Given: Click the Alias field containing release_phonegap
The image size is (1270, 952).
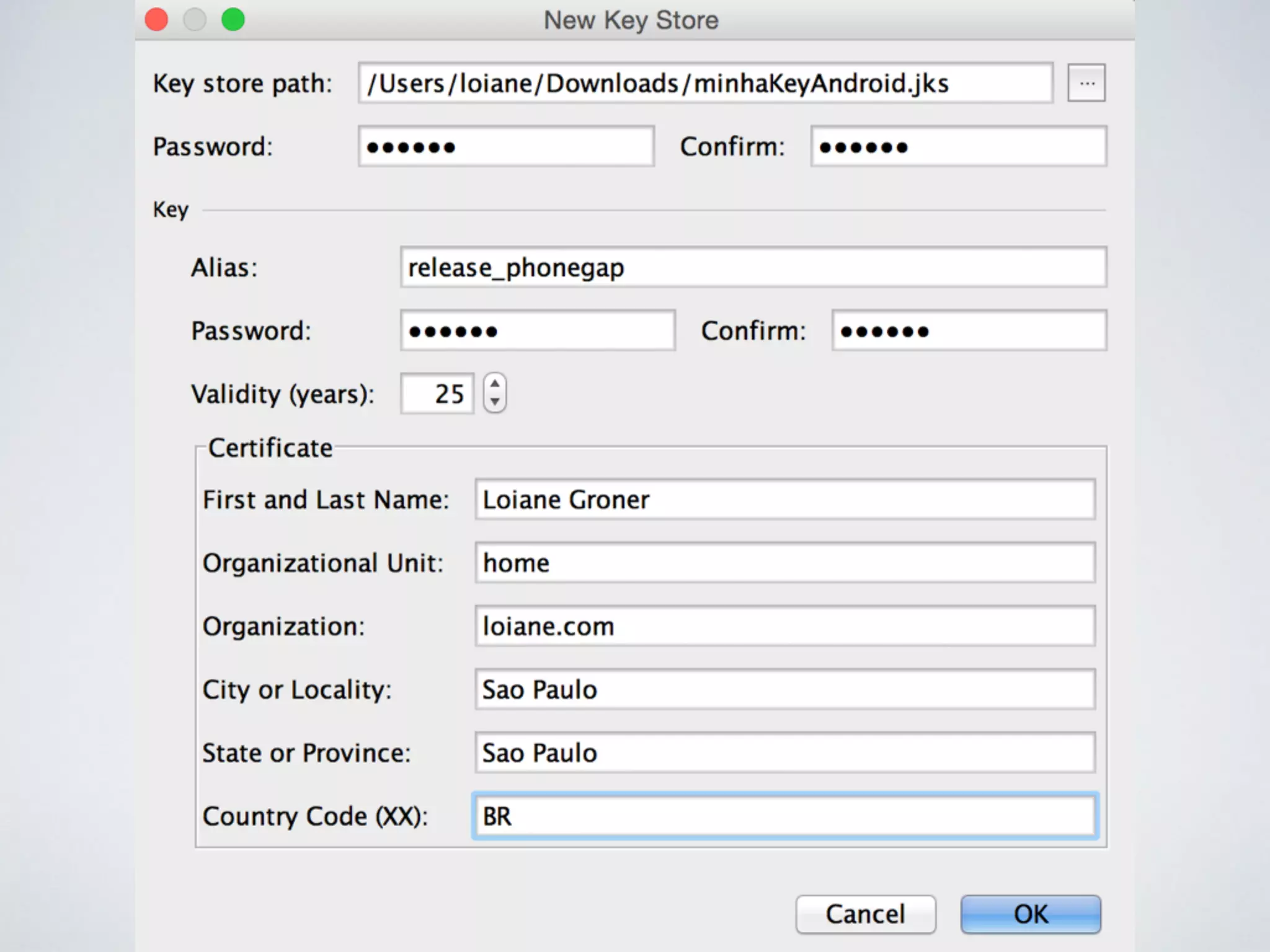Looking at the screenshot, I should coord(753,268).
